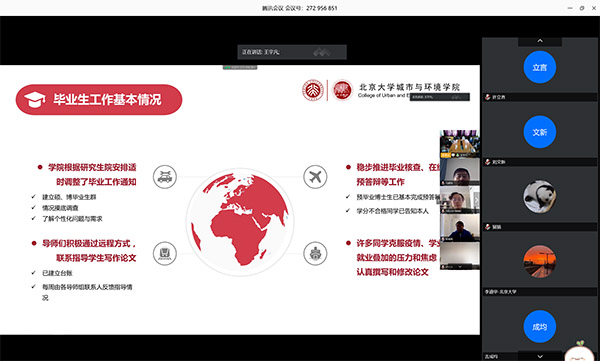Click the sprout mascot floating widget
The height and width of the screenshot is (361, 600).
coord(580,351)
